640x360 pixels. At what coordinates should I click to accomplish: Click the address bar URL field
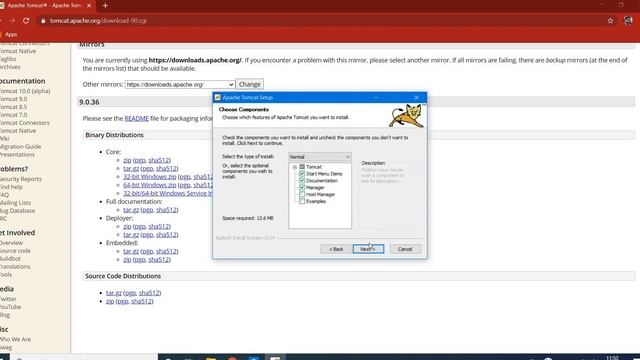pyautogui.click(x=318, y=20)
